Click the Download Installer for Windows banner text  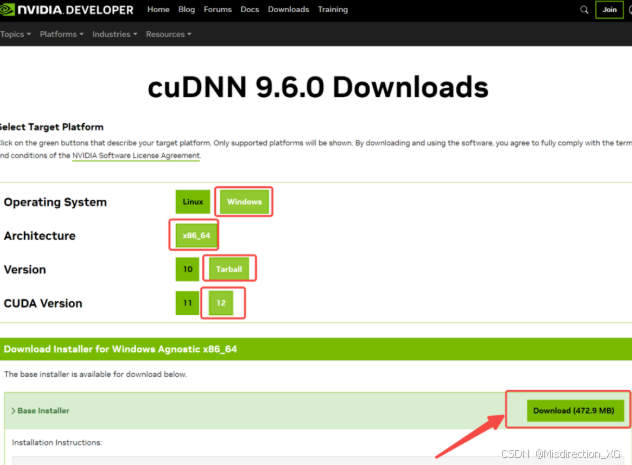[x=120, y=349]
